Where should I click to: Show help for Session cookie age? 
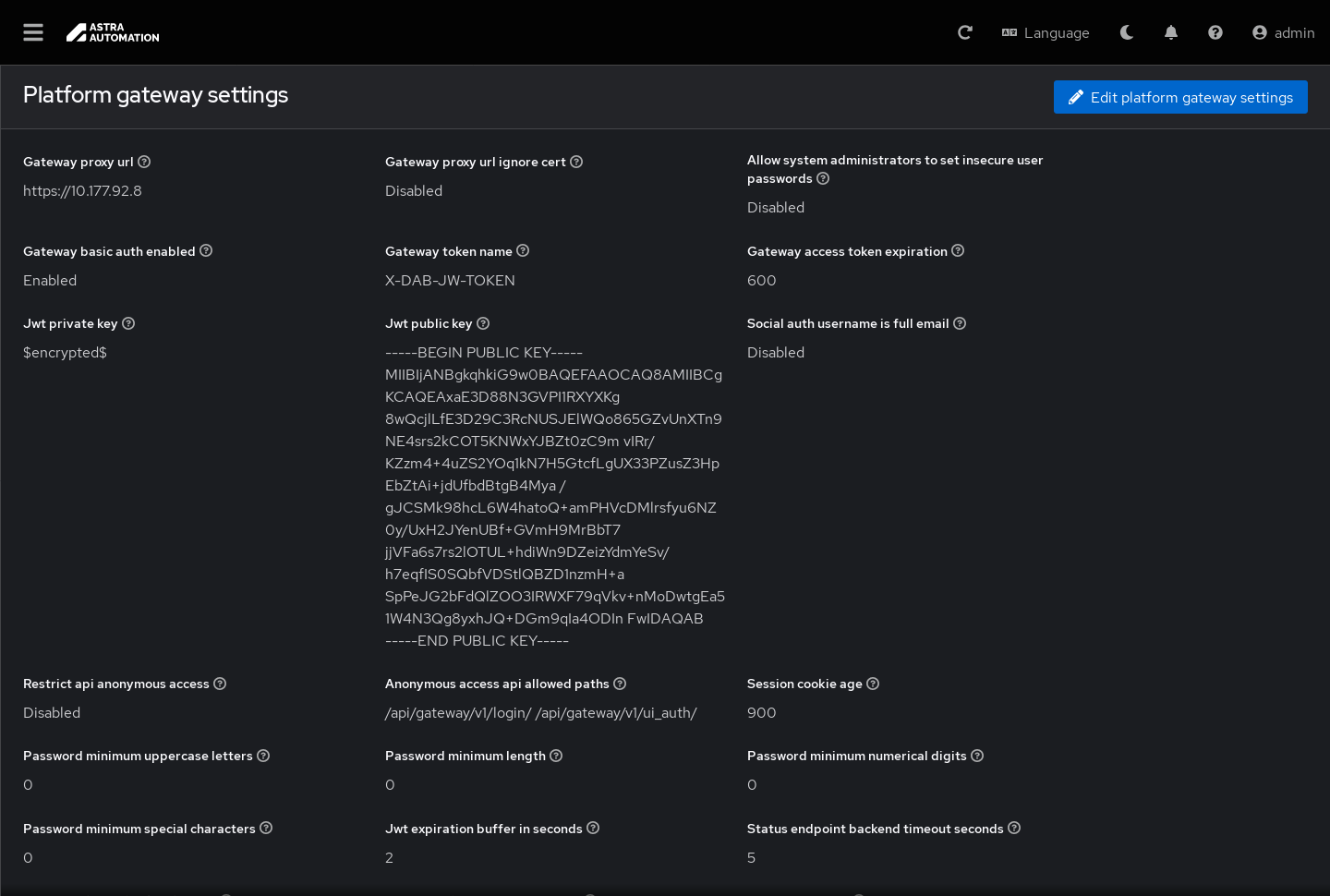[873, 684]
